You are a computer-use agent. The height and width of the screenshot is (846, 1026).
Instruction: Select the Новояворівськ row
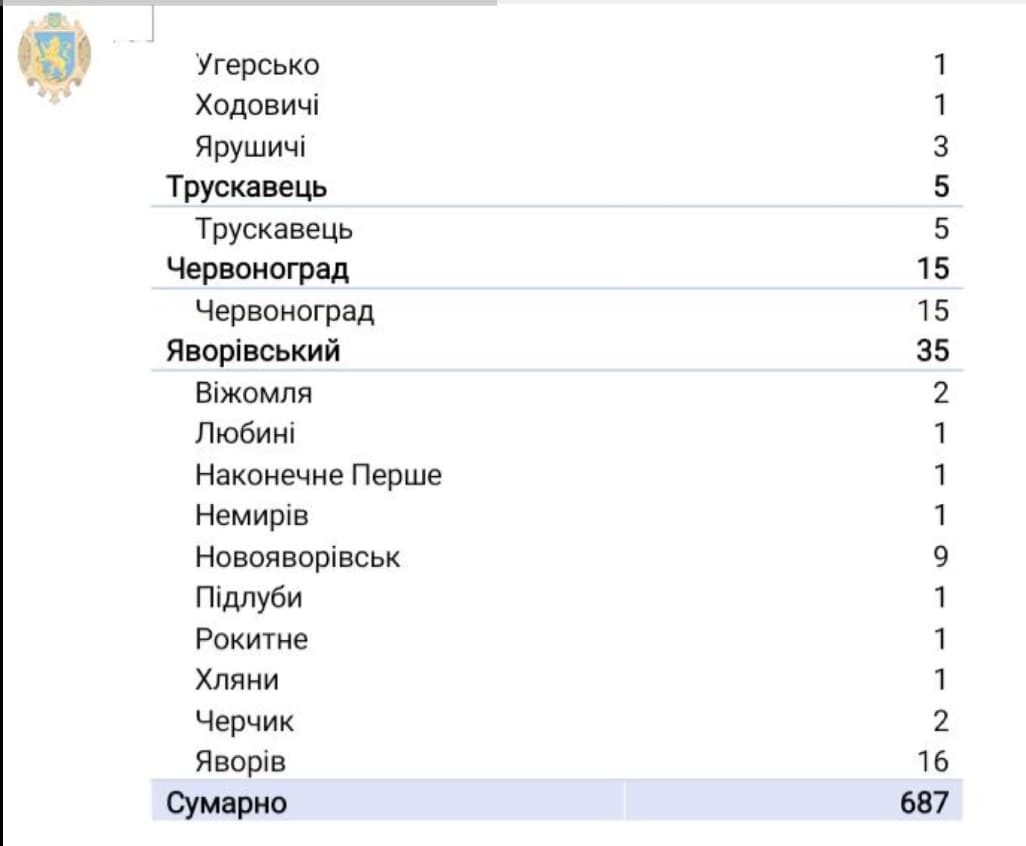297,557
